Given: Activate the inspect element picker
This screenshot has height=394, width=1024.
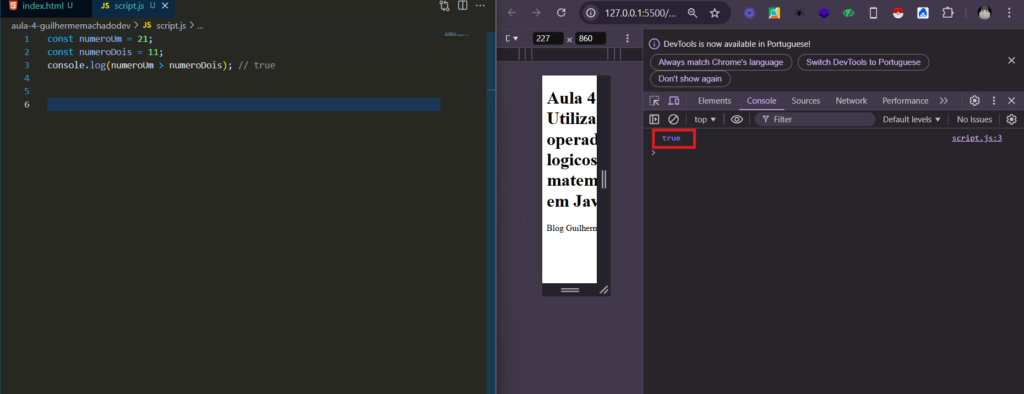Looking at the screenshot, I should (x=654, y=101).
